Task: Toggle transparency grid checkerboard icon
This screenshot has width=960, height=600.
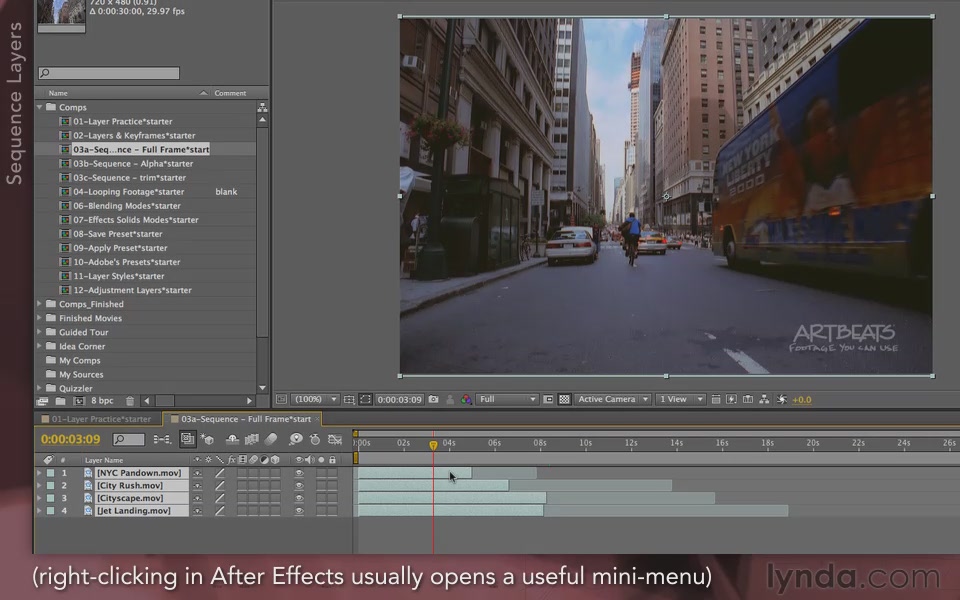Action: coord(564,399)
